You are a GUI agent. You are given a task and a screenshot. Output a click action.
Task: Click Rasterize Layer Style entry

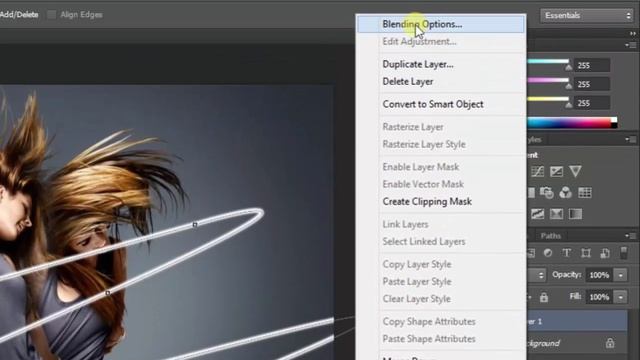pyautogui.click(x=441, y=144)
